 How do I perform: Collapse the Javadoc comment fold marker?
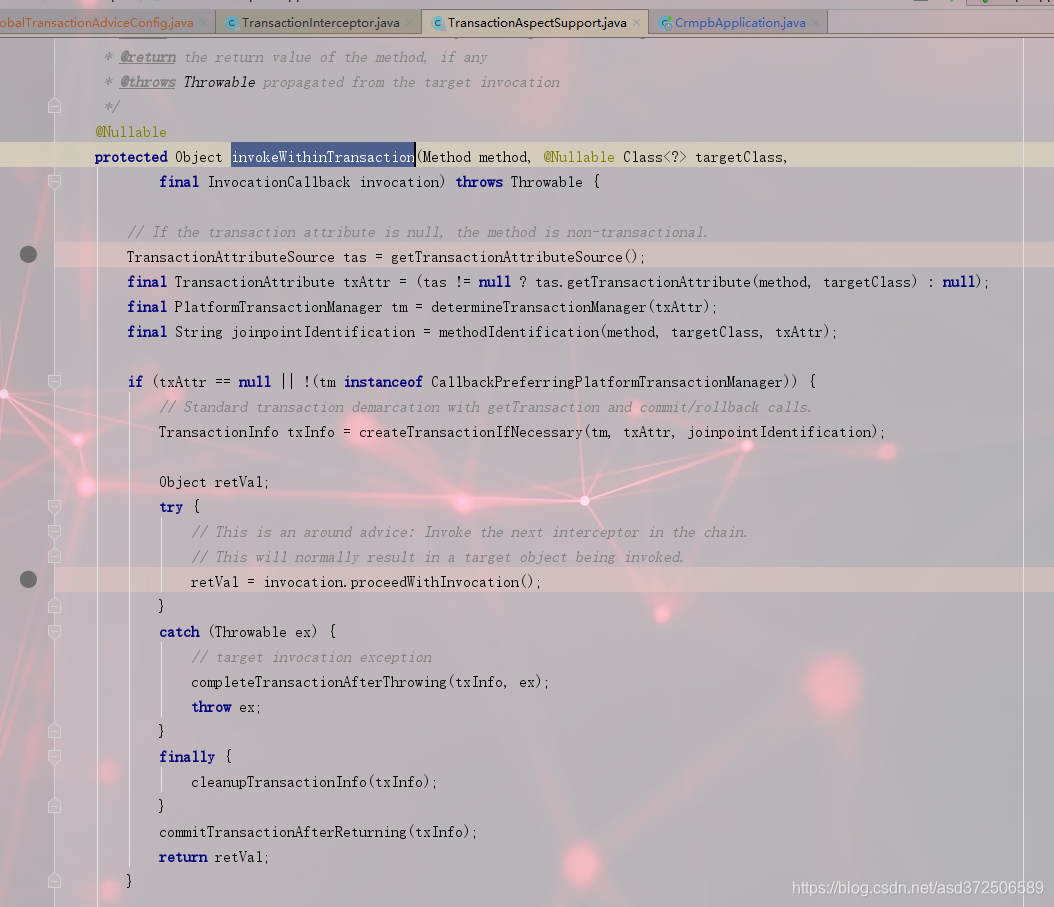tap(54, 106)
